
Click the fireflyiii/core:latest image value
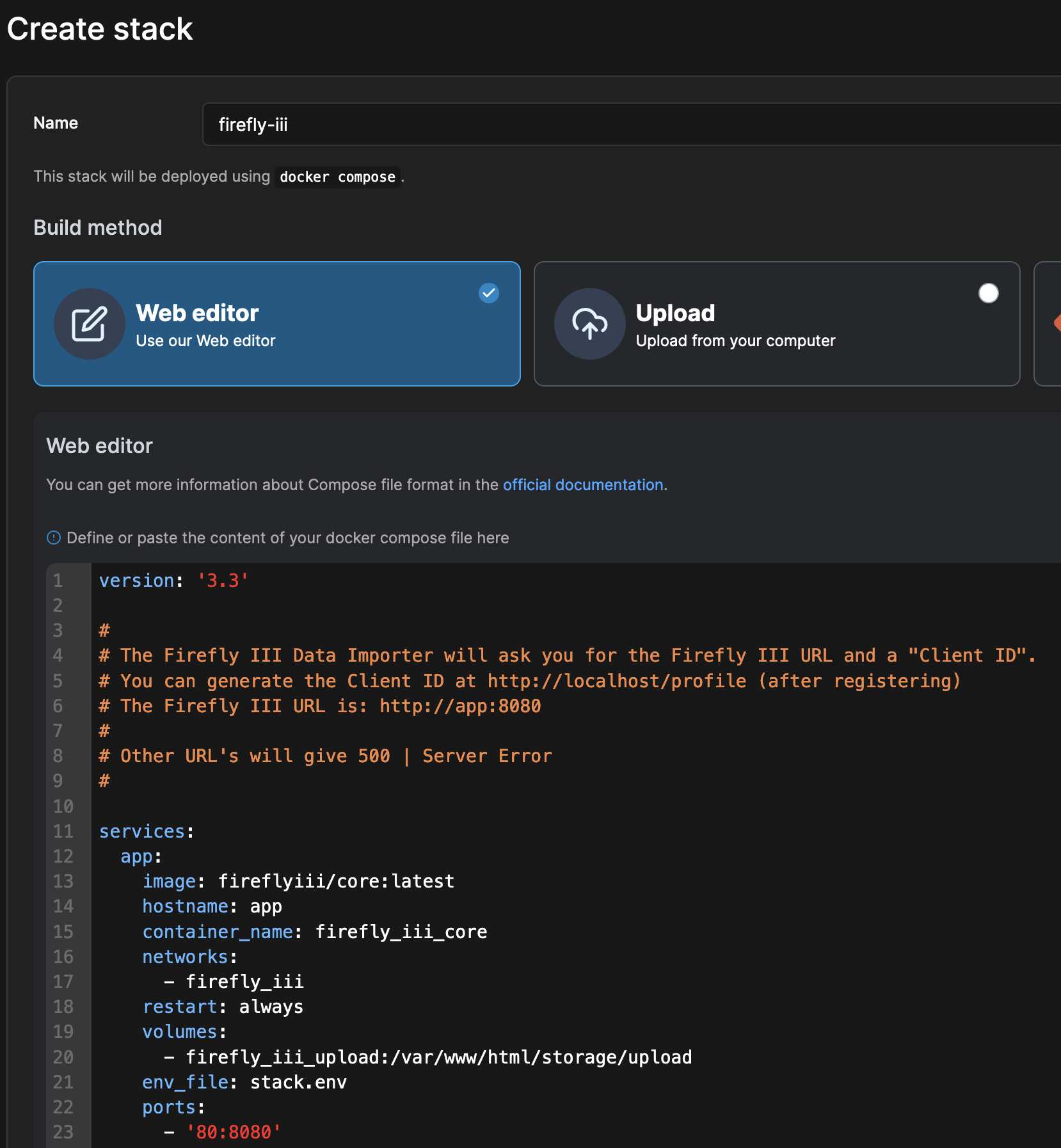(x=336, y=882)
